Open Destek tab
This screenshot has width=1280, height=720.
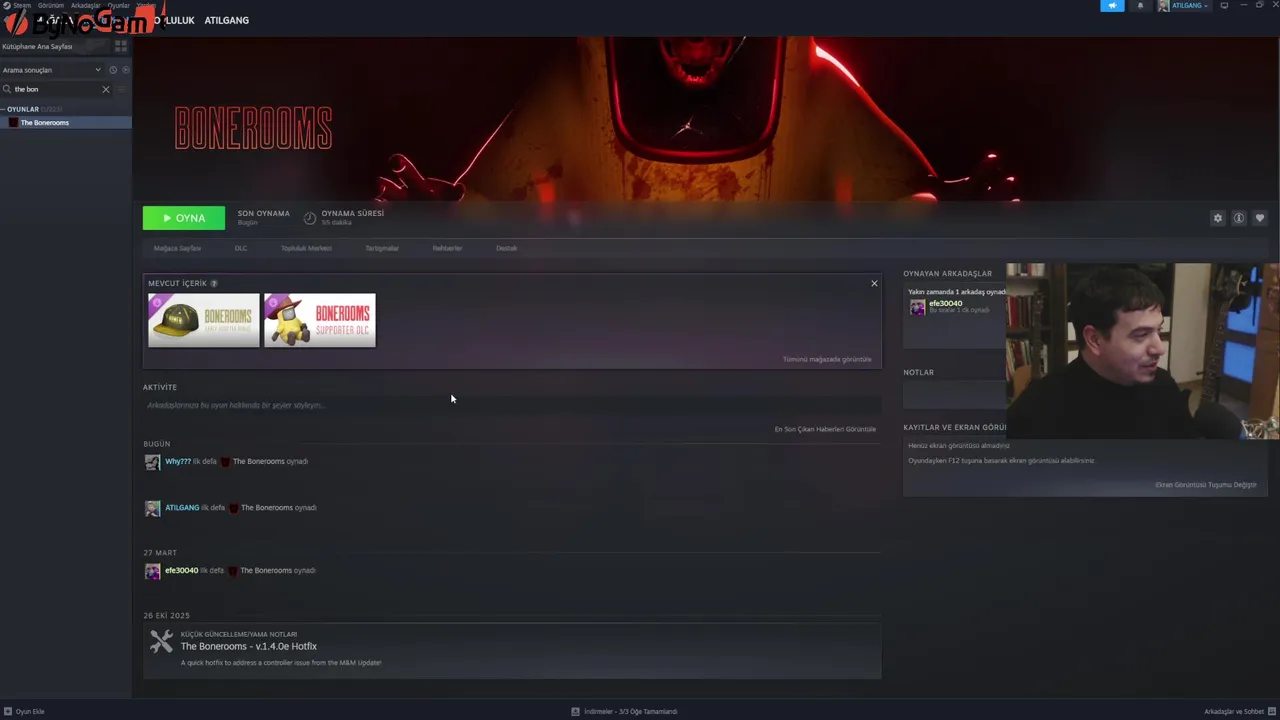507,248
